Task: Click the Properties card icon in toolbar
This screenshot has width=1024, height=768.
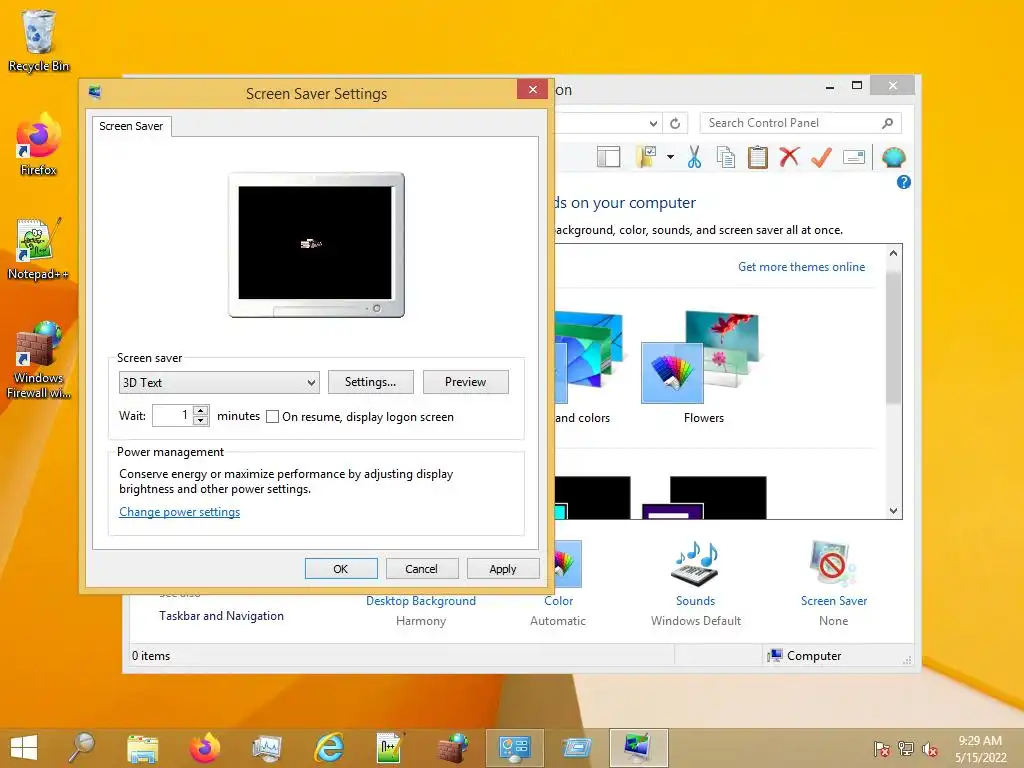Action: [x=854, y=157]
